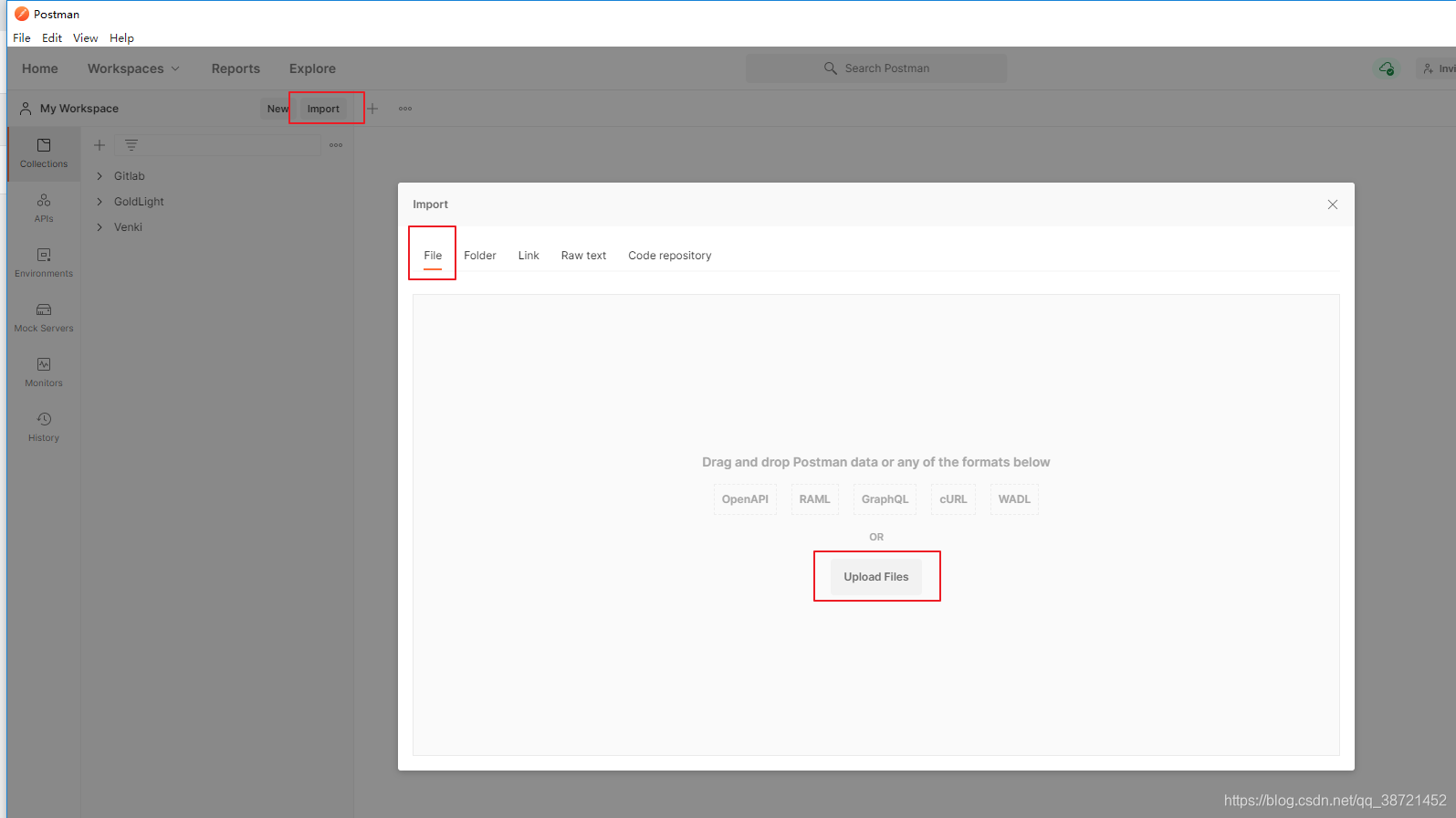
Task: Click the RAML format chip
Action: [x=815, y=499]
